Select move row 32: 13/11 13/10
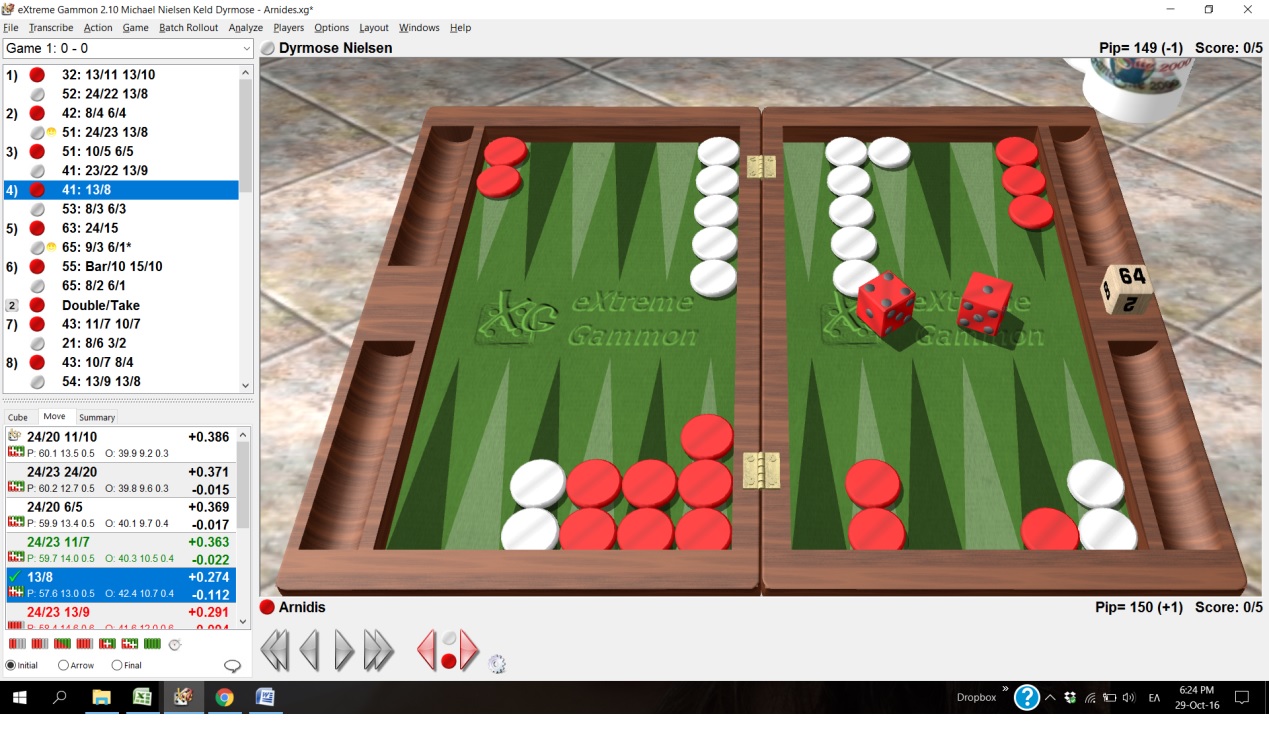The image size is (1269, 733). click(121, 74)
